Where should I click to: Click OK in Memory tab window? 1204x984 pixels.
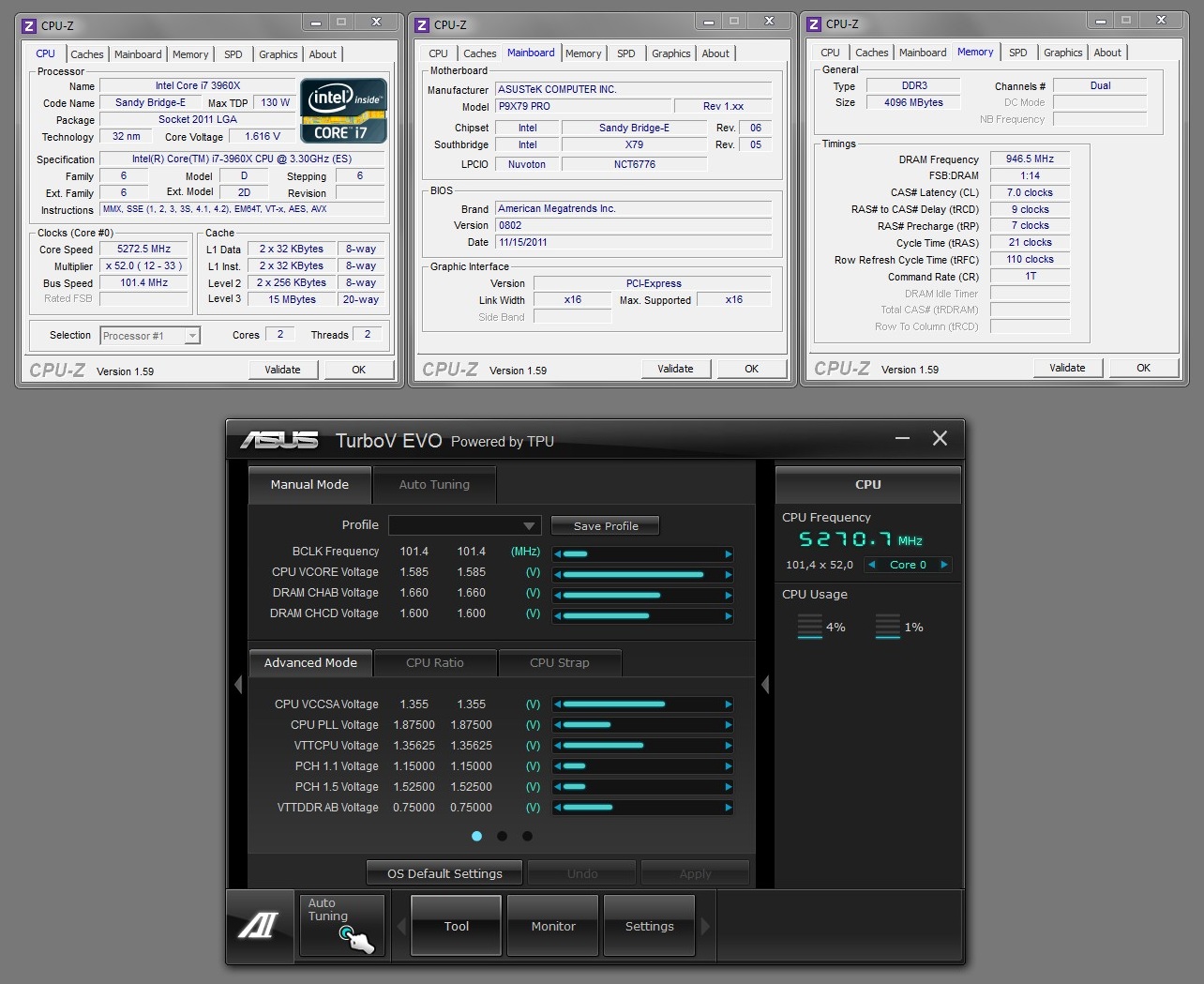click(x=1143, y=368)
